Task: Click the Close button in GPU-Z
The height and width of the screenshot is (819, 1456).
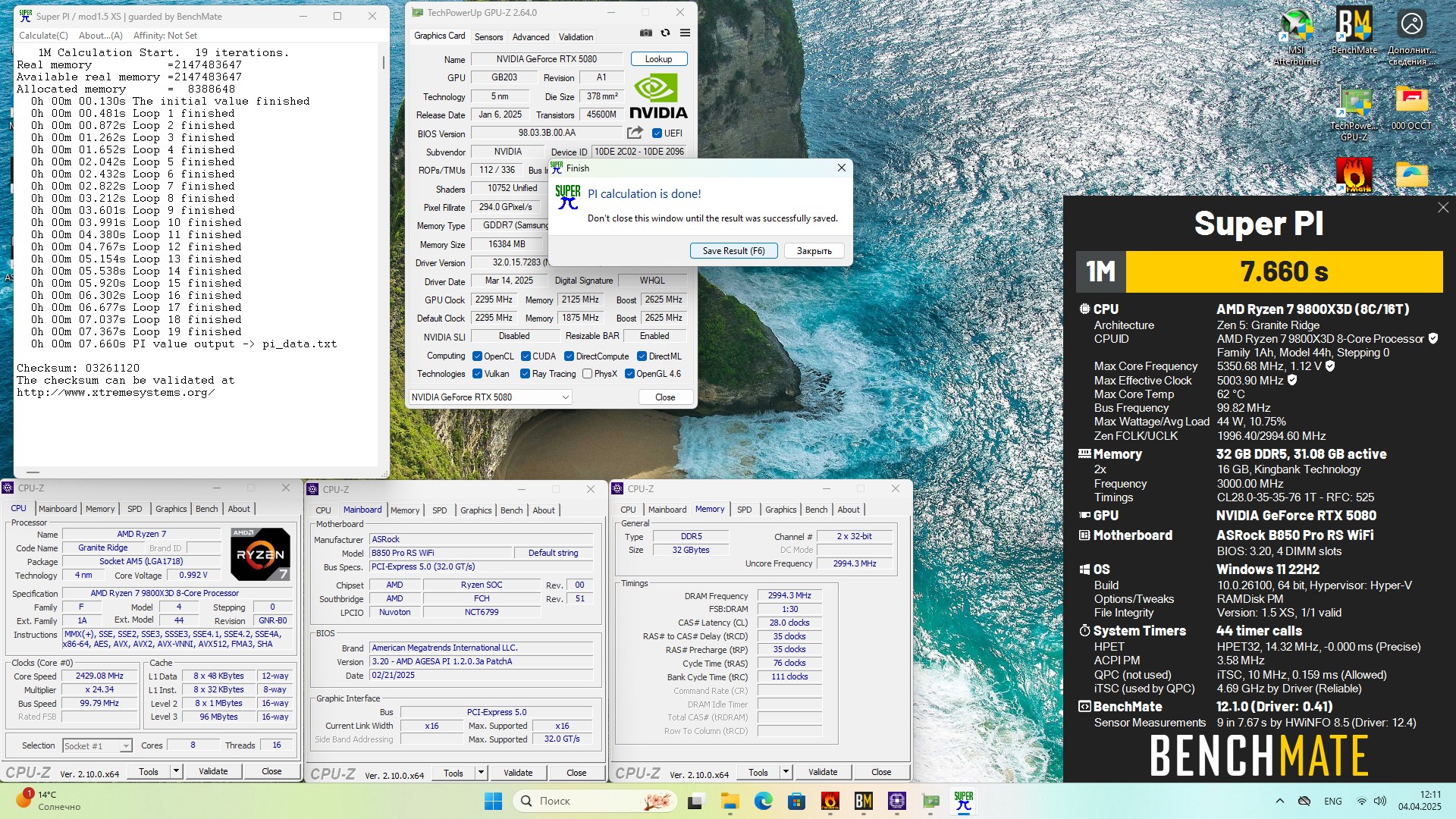Action: point(665,397)
